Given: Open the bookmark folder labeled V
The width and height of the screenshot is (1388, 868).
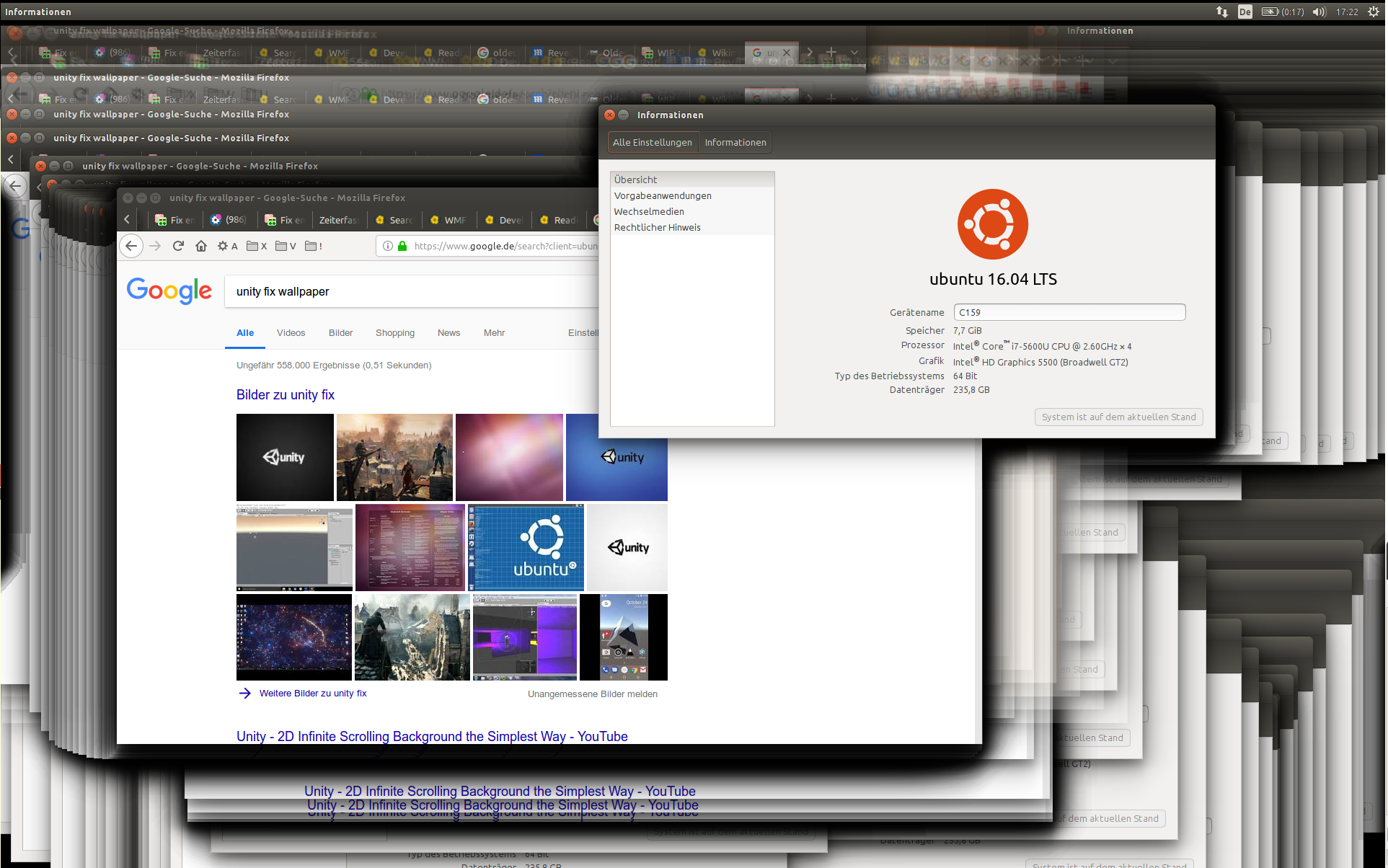Looking at the screenshot, I should (286, 246).
